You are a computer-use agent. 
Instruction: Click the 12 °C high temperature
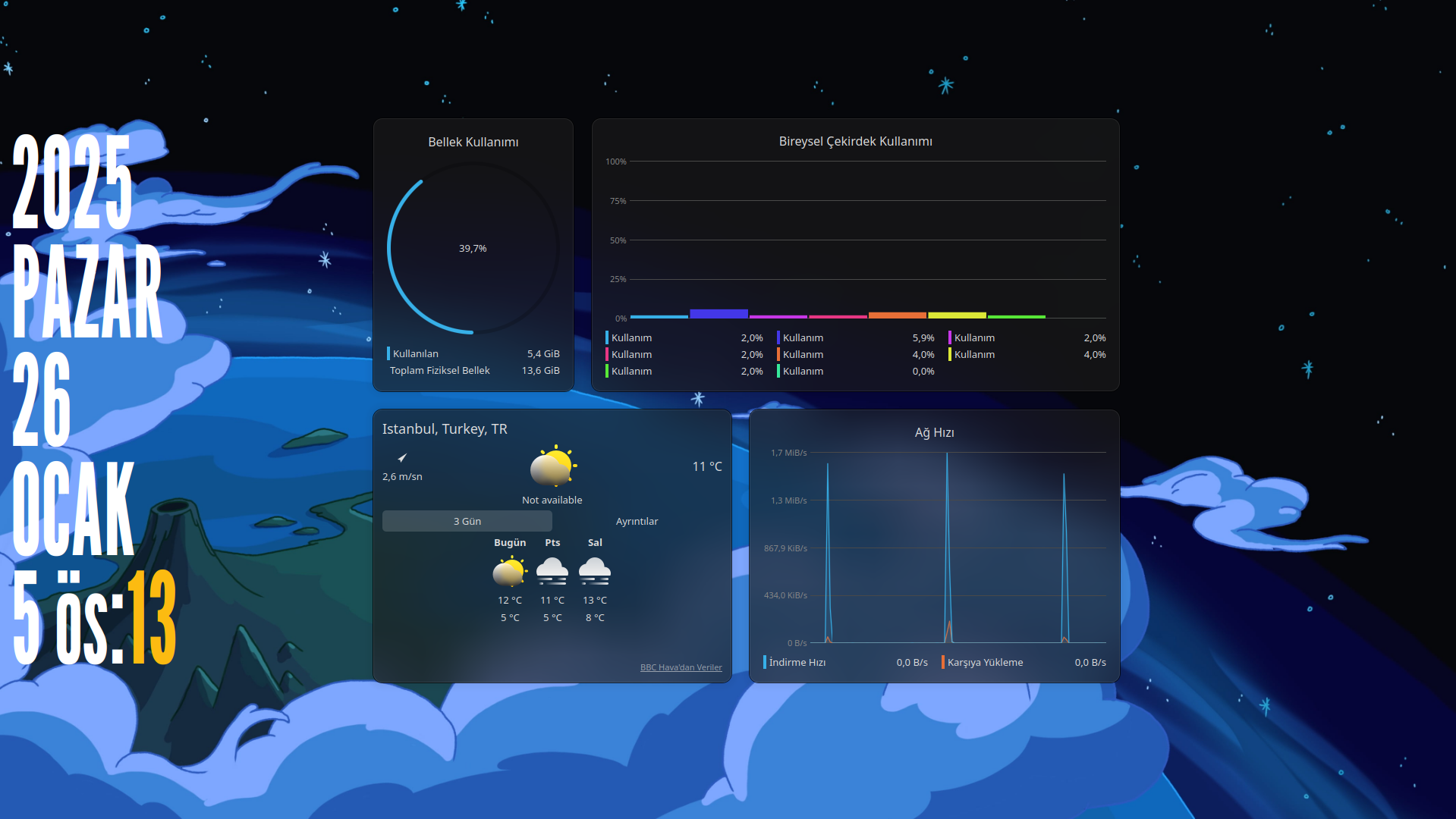click(x=510, y=600)
